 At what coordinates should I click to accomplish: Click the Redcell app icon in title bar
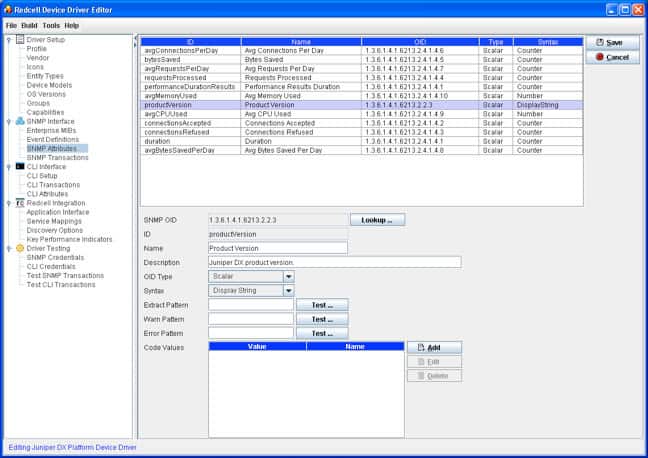(8, 10)
